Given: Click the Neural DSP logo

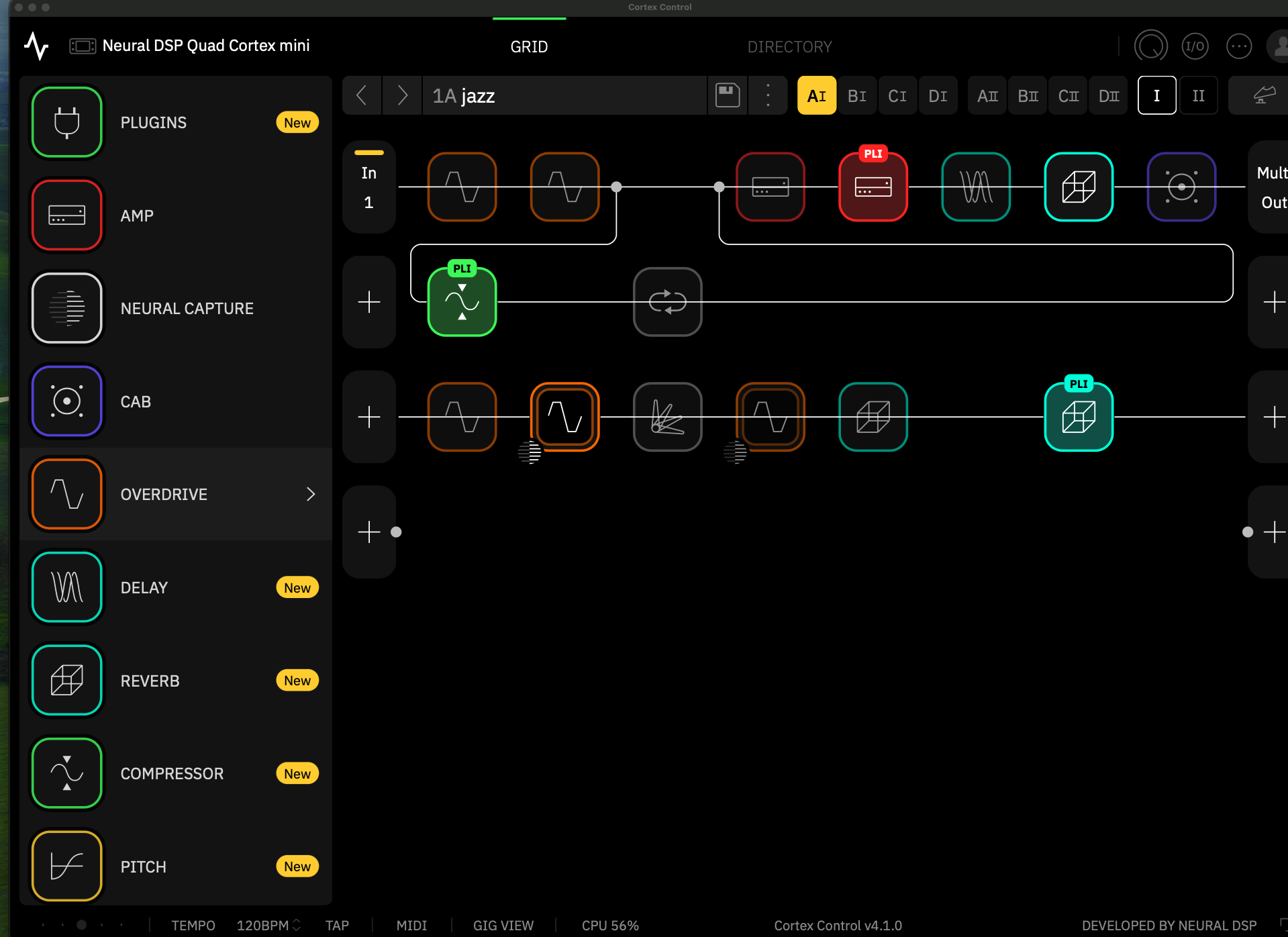Looking at the screenshot, I should click(x=36, y=46).
